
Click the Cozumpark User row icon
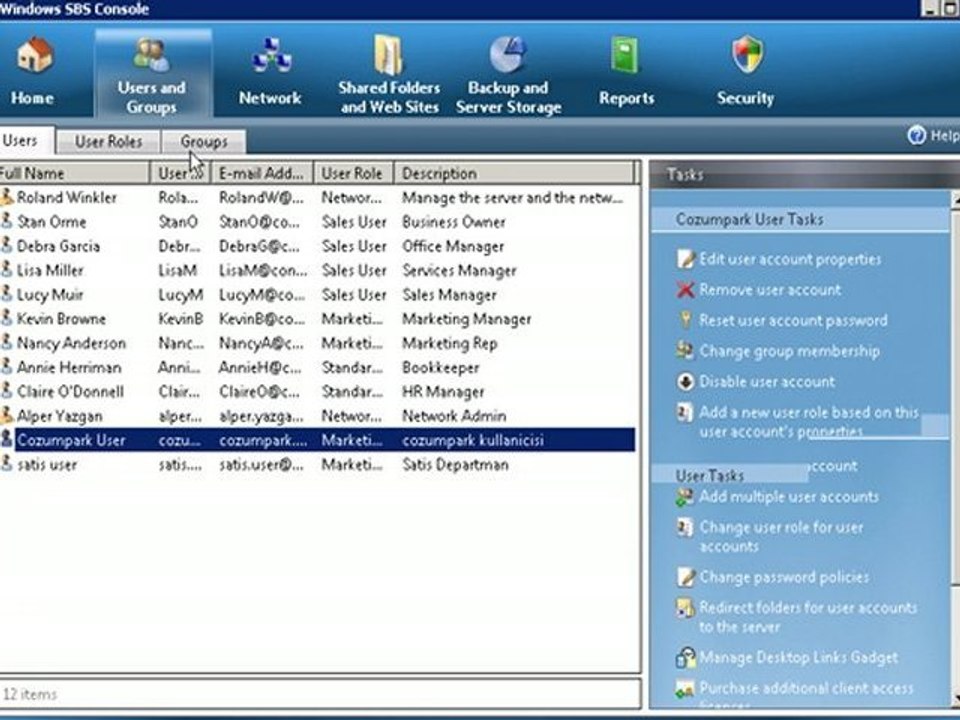[6, 440]
